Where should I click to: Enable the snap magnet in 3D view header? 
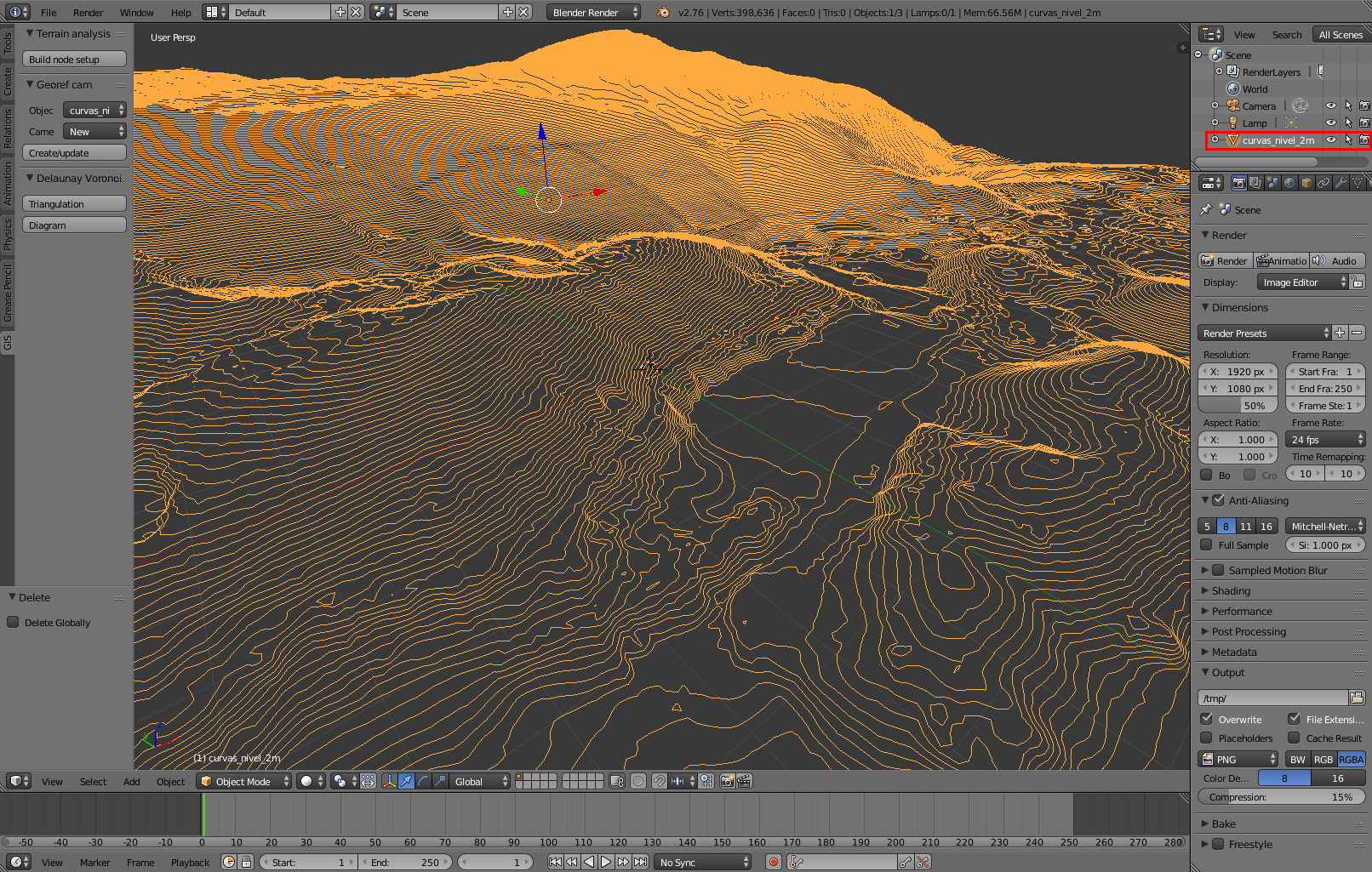660,781
